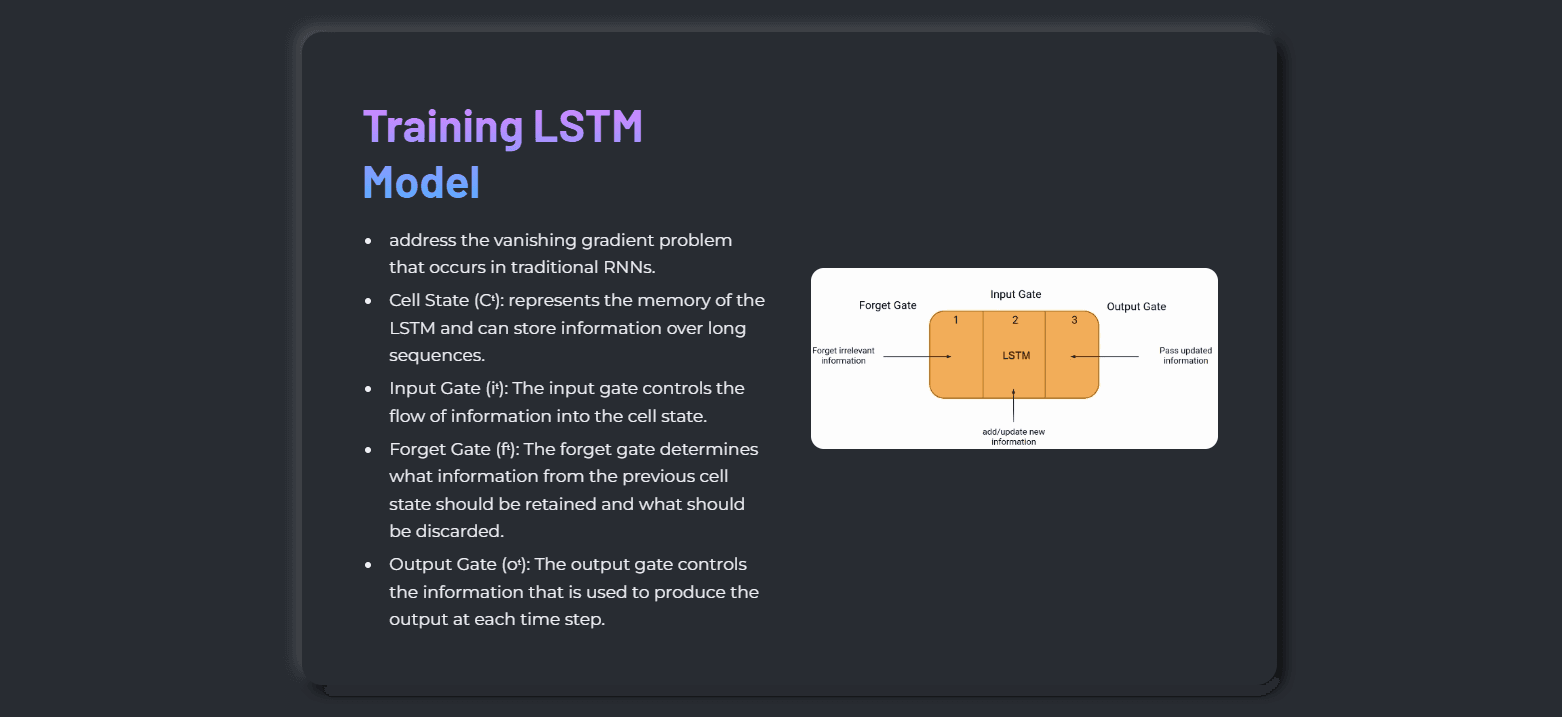Click the Cell State bullet text
The image size is (1562, 717).
click(x=577, y=328)
